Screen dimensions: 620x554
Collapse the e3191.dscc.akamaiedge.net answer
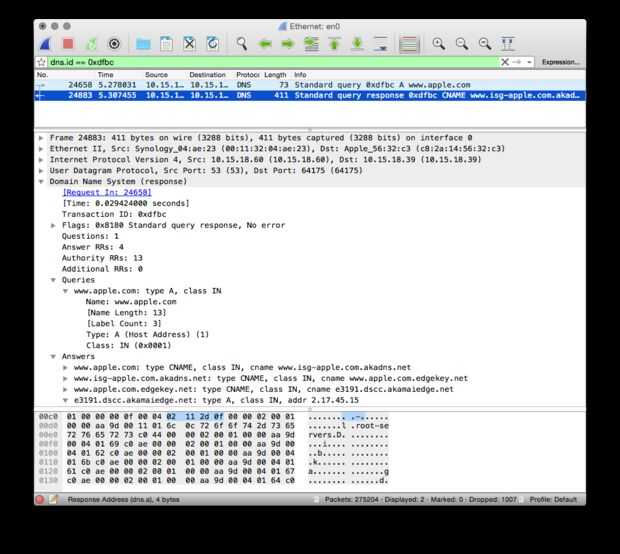[66, 401]
